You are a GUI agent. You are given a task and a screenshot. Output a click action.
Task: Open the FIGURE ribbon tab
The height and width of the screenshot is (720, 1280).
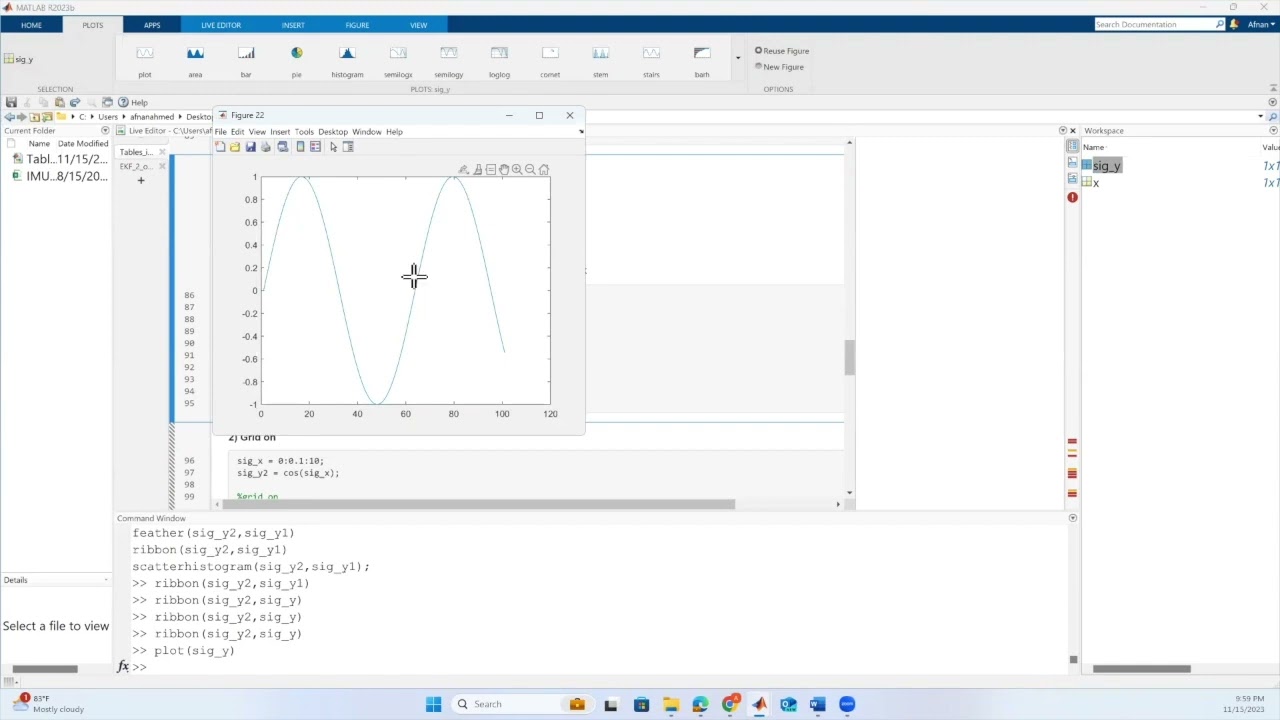point(357,25)
